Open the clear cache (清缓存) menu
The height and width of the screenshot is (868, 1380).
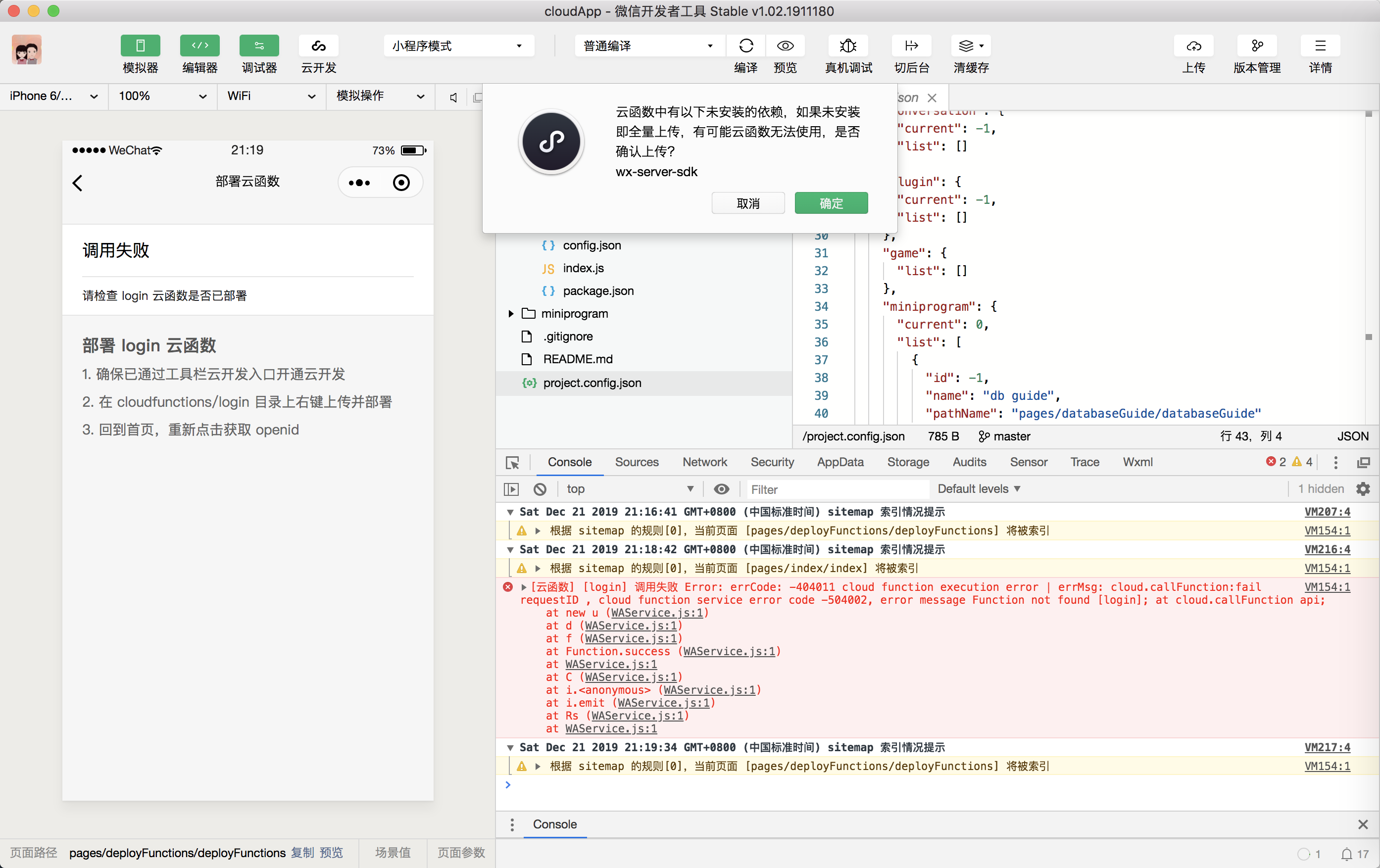971,46
